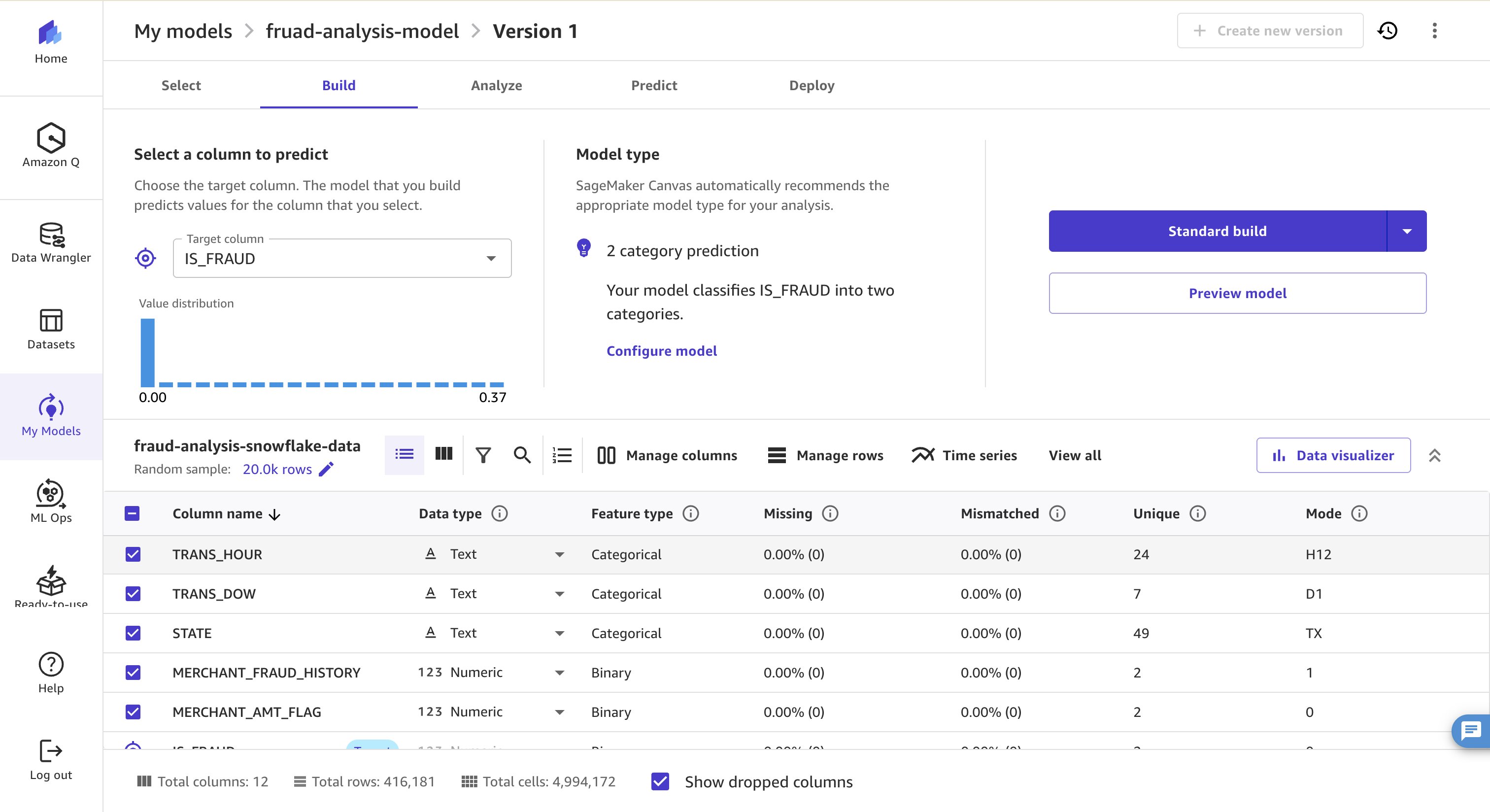Expand Standard build options arrow
This screenshot has width=1490, height=812.
[x=1407, y=231]
